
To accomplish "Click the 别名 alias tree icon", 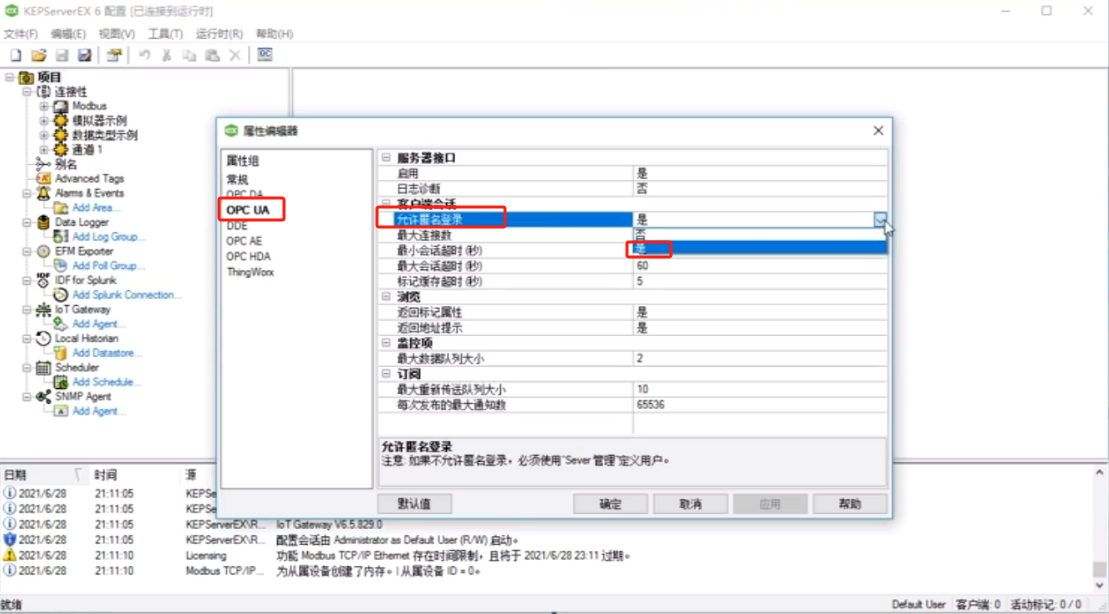I will pos(43,164).
